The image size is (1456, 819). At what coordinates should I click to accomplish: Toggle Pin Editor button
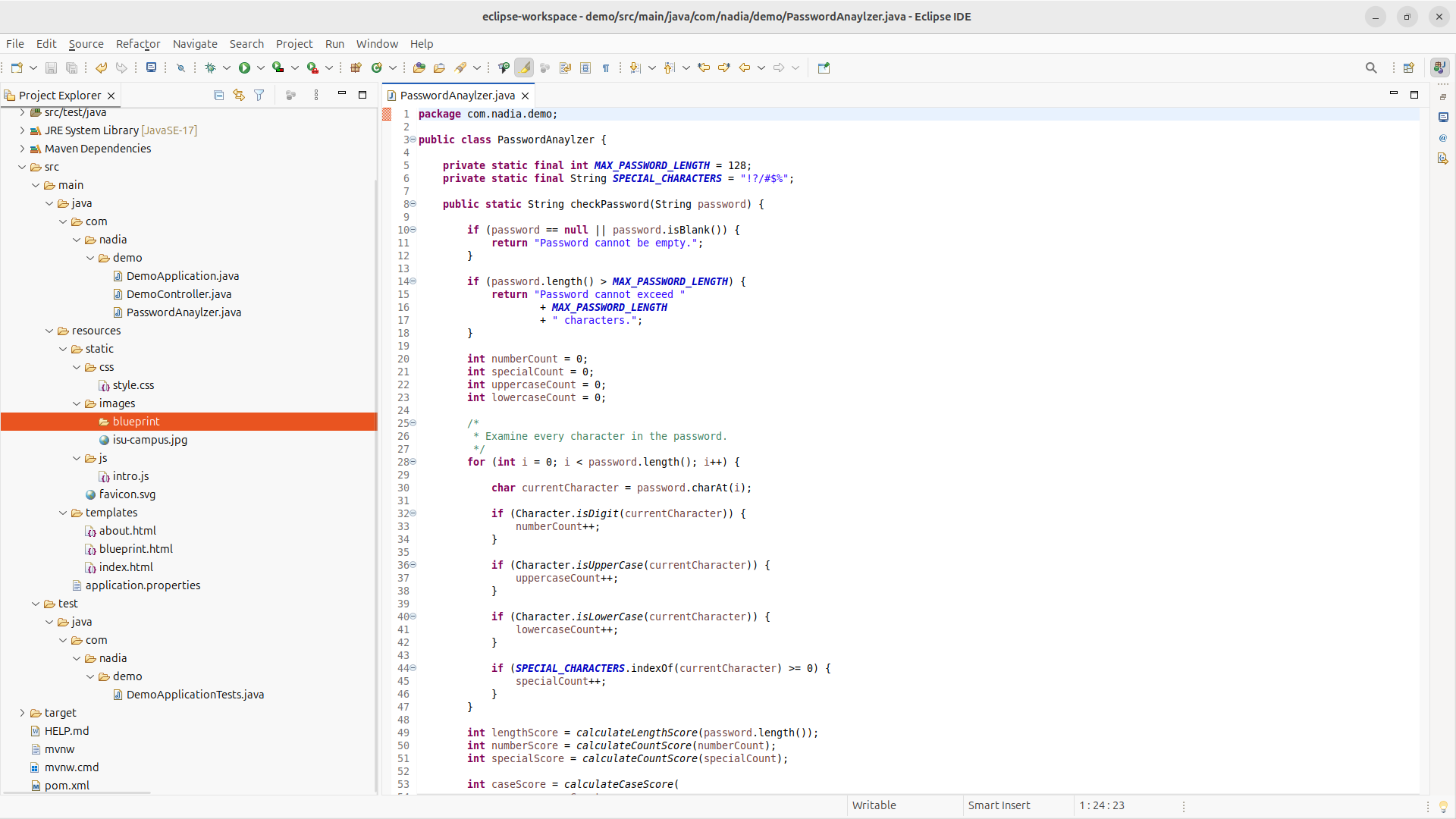[x=824, y=68]
